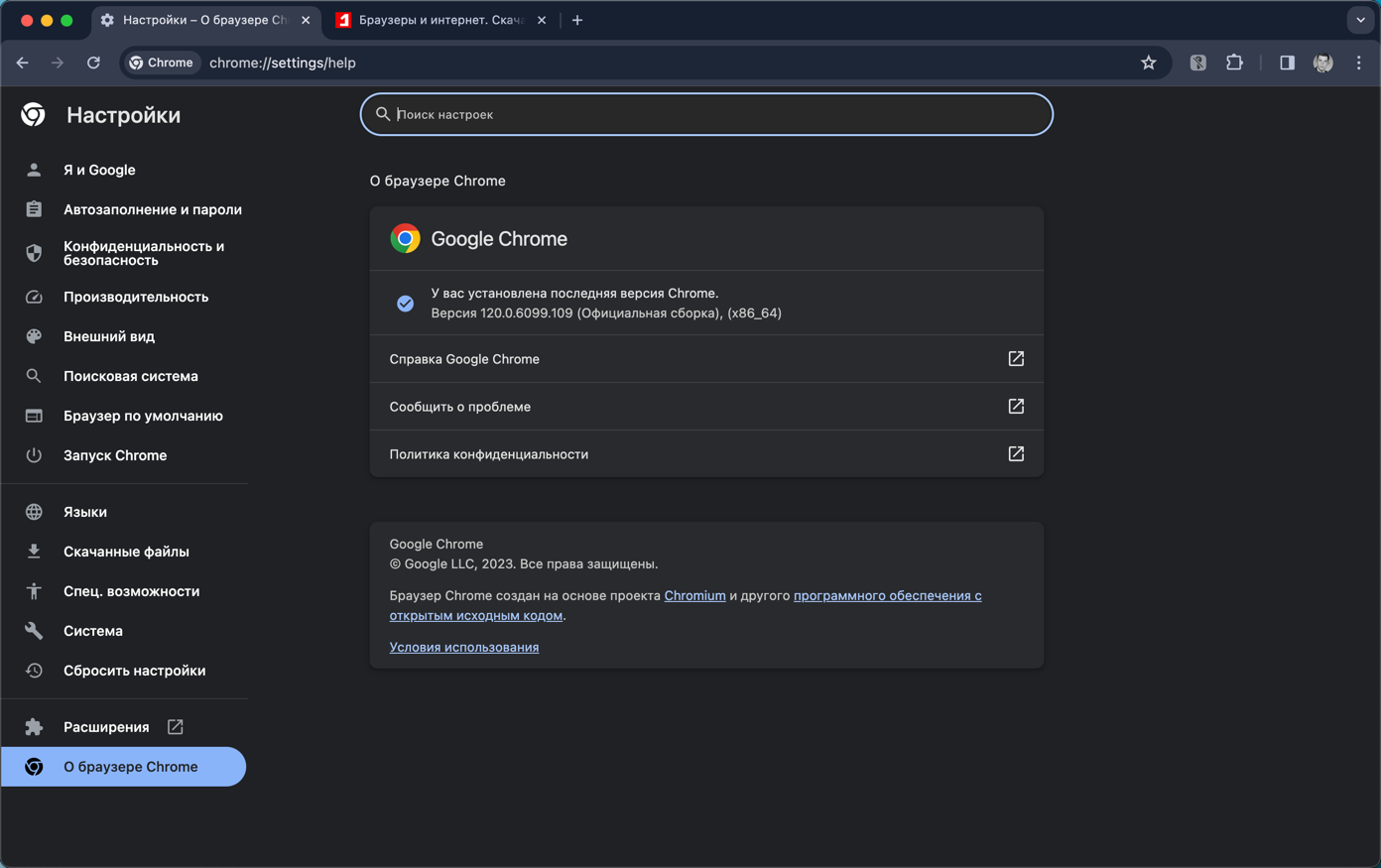Toggle the side panel icon

click(x=1287, y=62)
